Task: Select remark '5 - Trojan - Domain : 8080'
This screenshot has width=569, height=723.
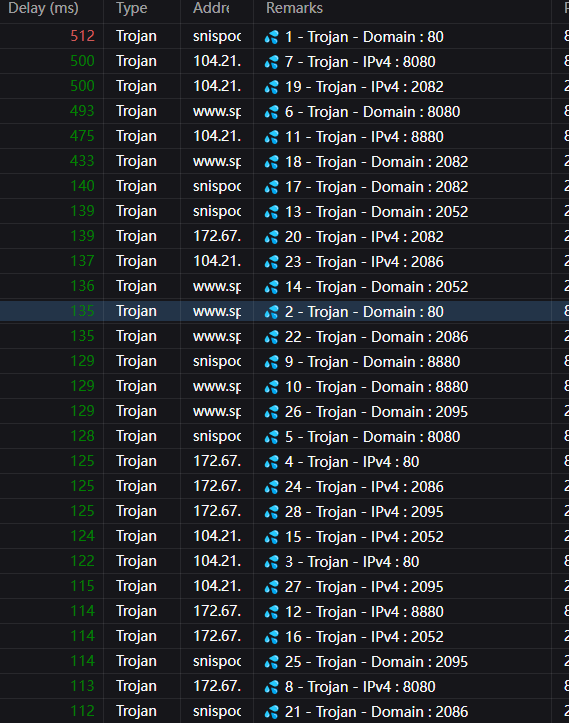Action: click(372, 437)
